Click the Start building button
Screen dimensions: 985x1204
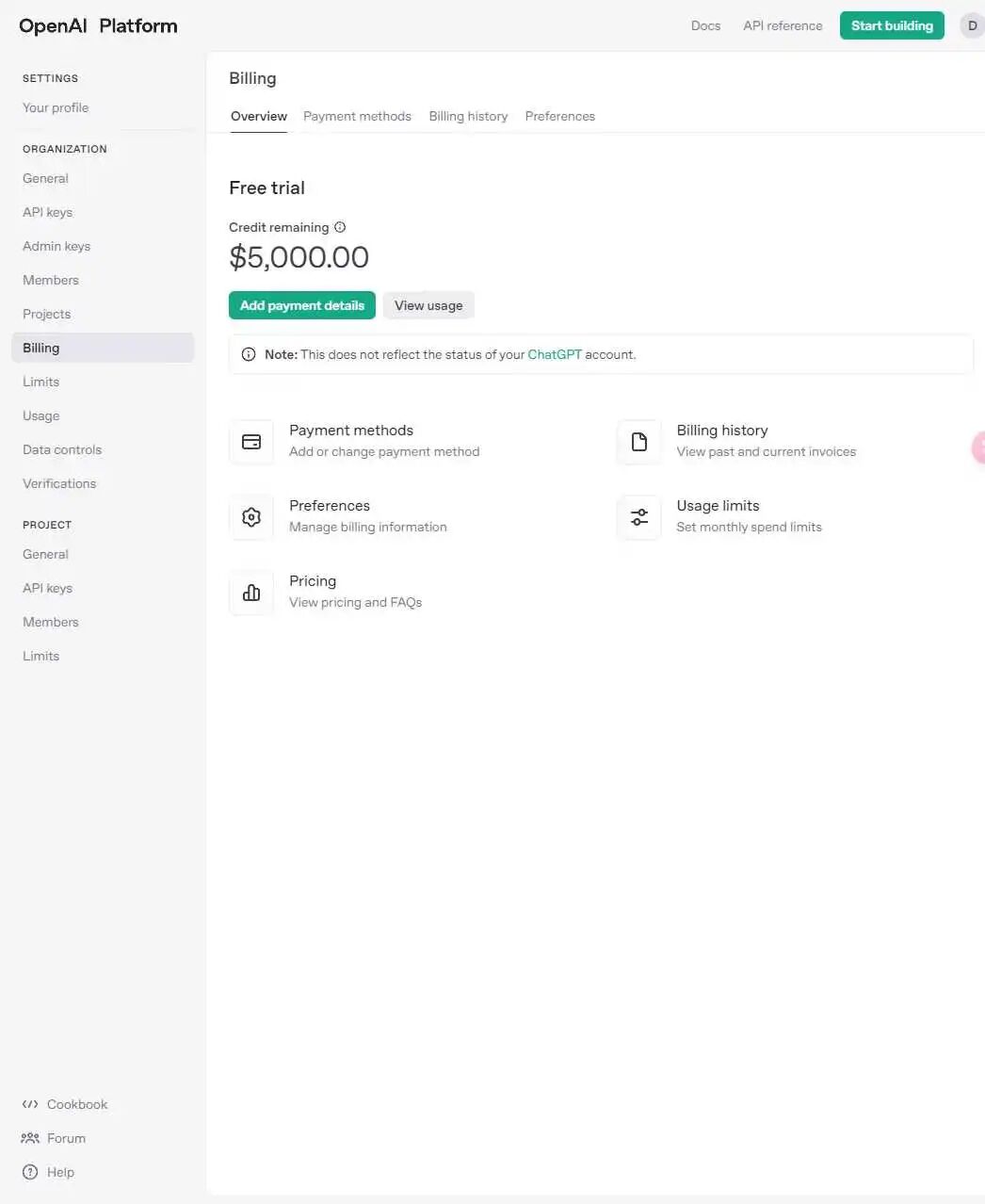[x=892, y=25]
